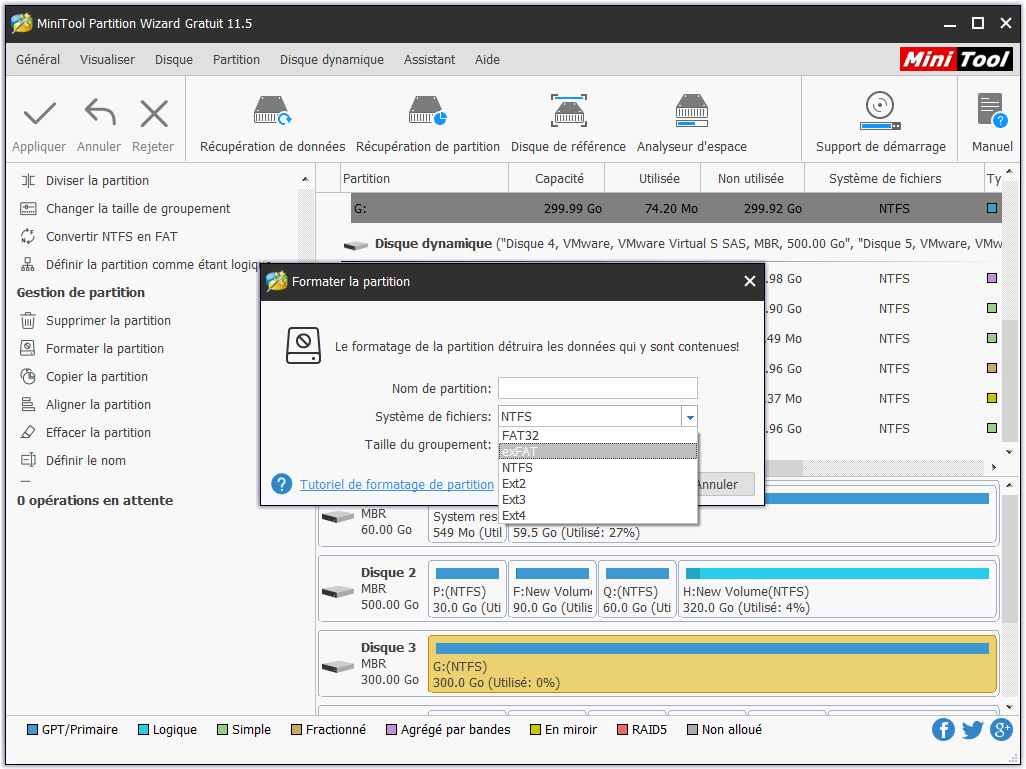This screenshot has width=1026, height=769.
Task: Click the Nom de partition text field
Action: pyautogui.click(x=597, y=388)
